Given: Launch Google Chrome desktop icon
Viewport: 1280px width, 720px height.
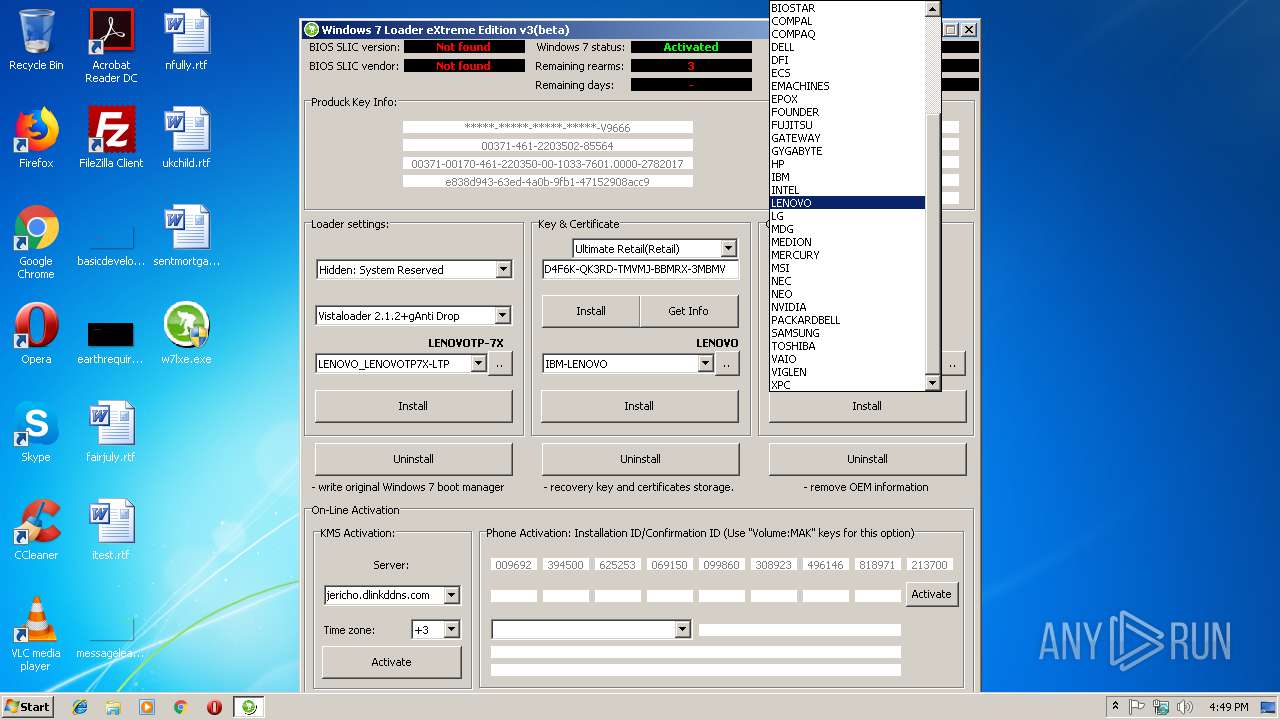Looking at the screenshot, I should tap(36, 243).
